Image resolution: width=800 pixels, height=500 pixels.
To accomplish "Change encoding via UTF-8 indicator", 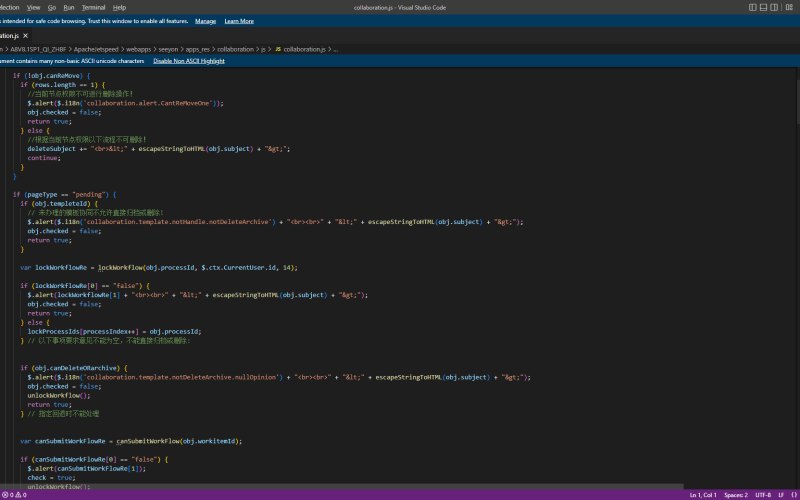I will point(763,495).
